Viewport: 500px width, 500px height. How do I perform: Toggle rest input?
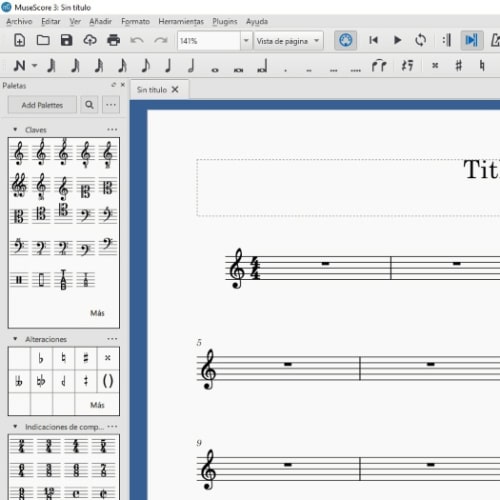(407, 65)
